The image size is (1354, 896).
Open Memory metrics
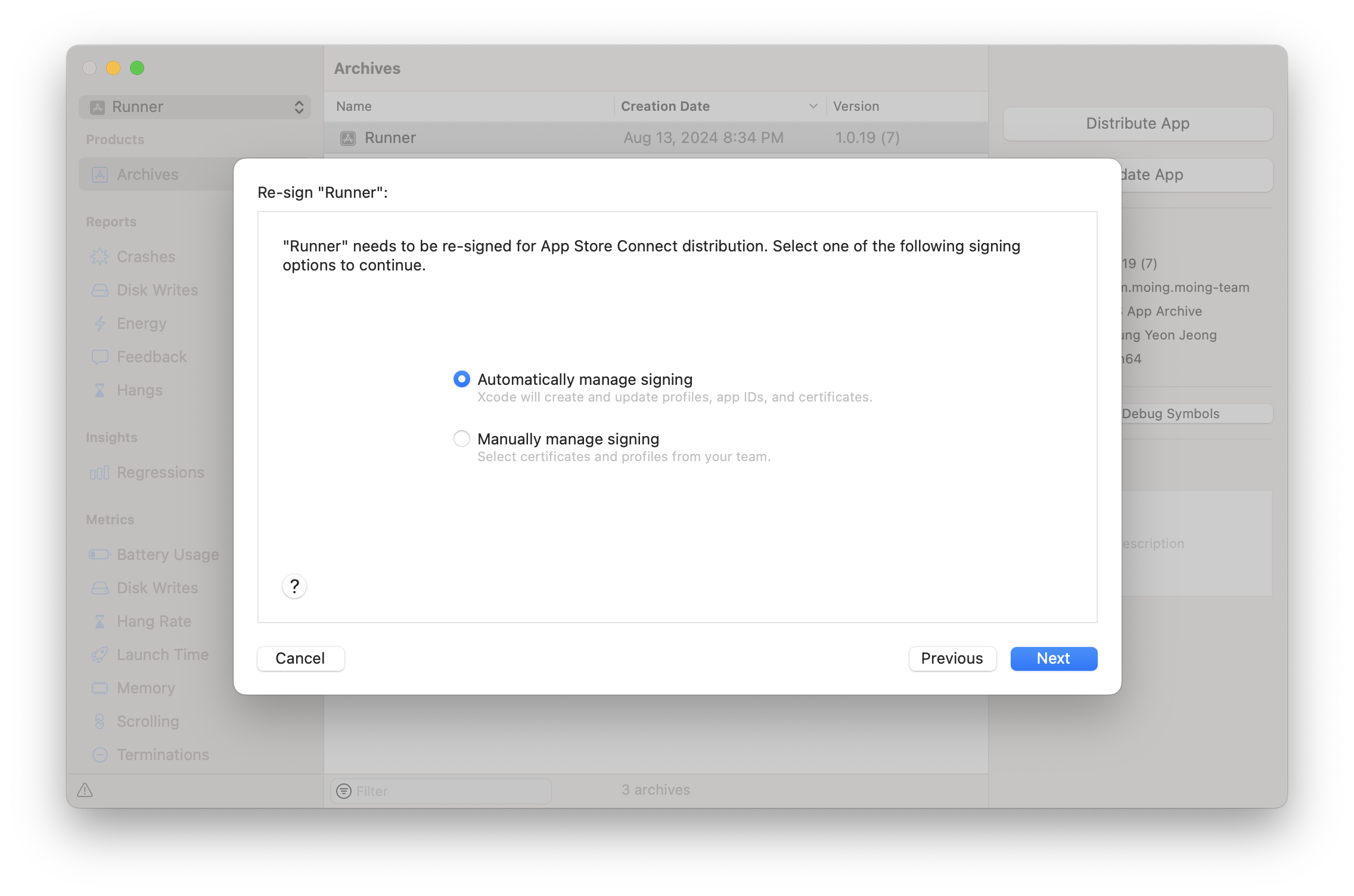pyautogui.click(x=146, y=687)
